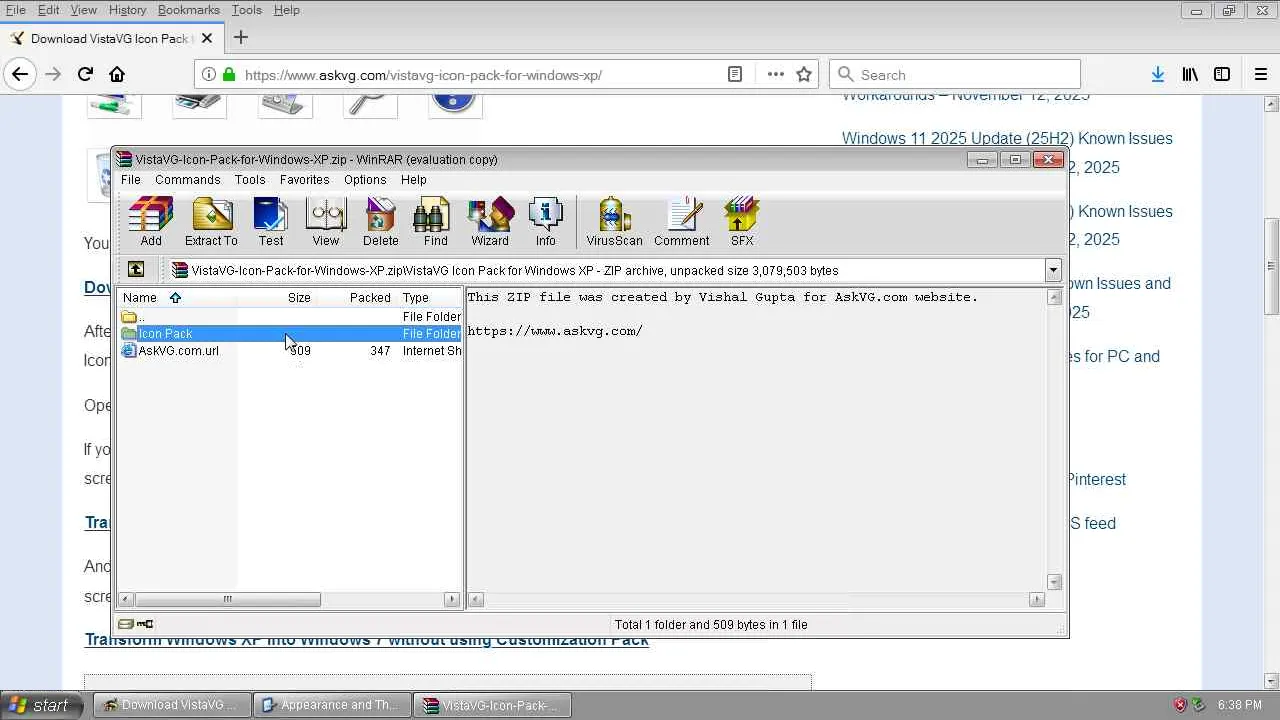Launch the WinRAR Wizard

click(x=490, y=221)
